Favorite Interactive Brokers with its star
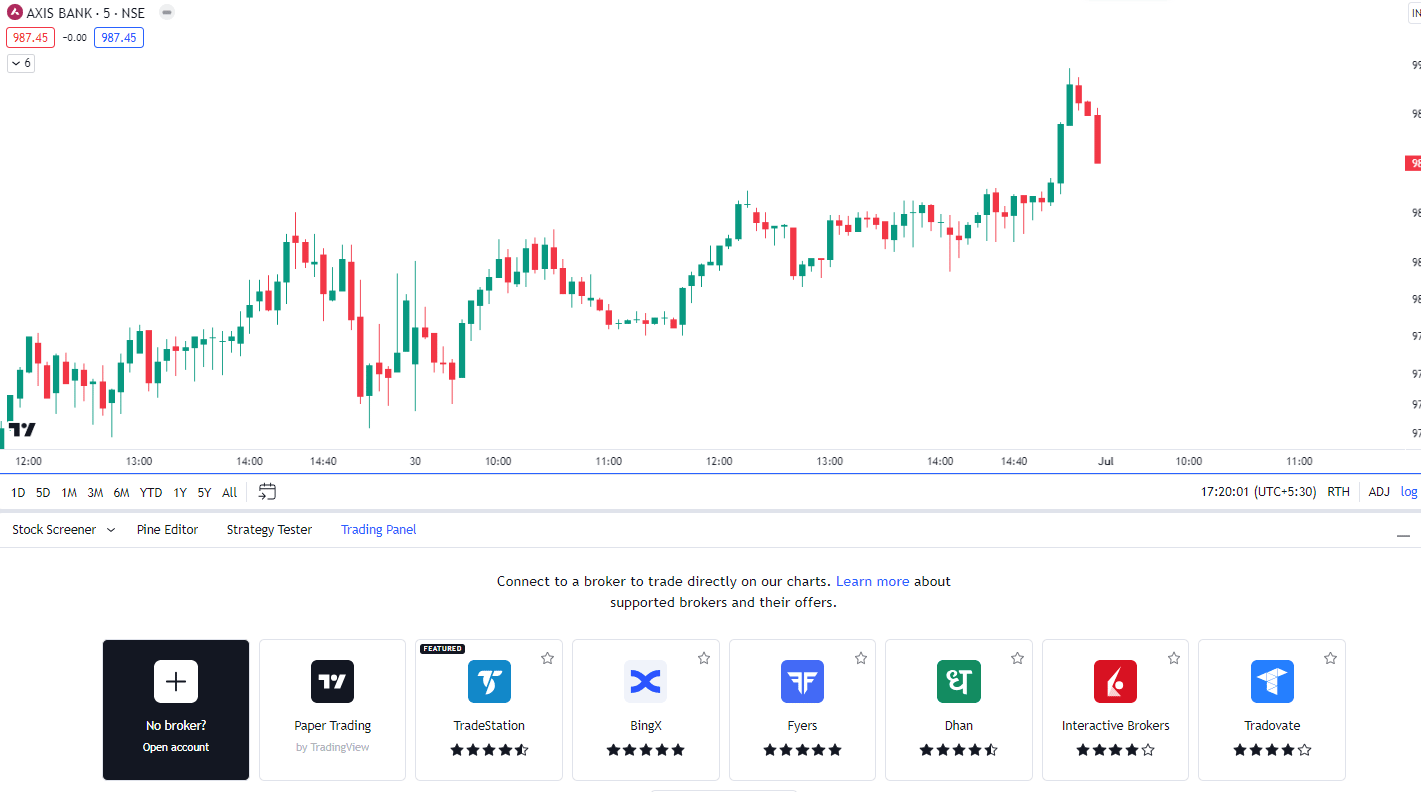This screenshot has width=1421, height=792. pos(1174,658)
